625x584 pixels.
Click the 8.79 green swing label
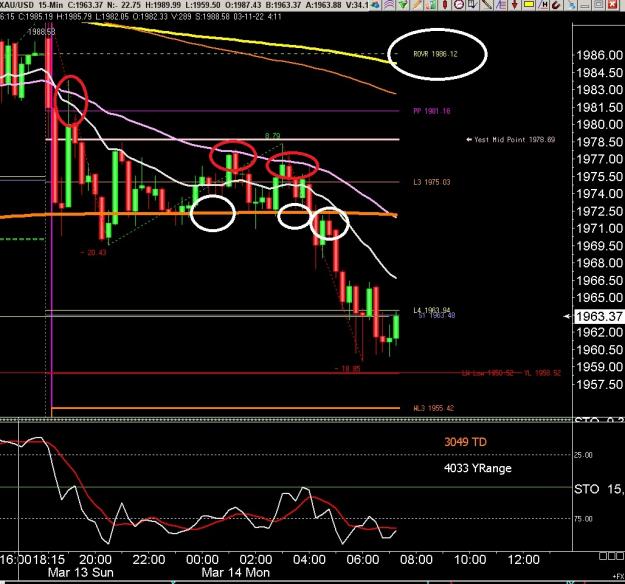point(272,136)
